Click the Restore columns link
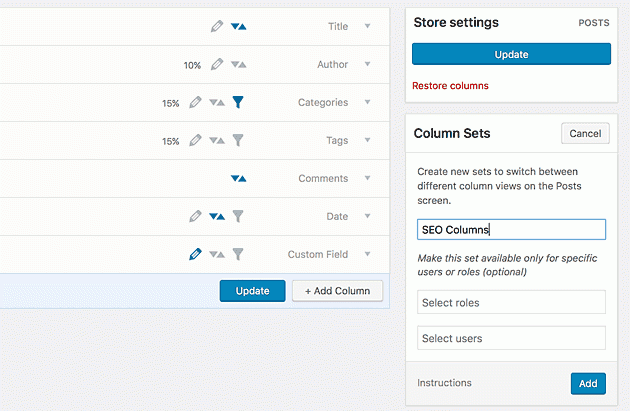This screenshot has height=411, width=630. point(450,86)
